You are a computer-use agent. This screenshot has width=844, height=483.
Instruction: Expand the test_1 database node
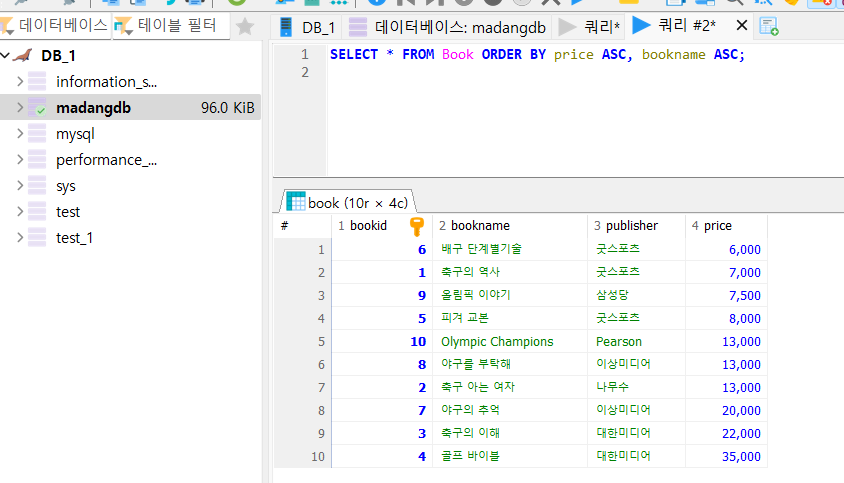tap(20, 237)
